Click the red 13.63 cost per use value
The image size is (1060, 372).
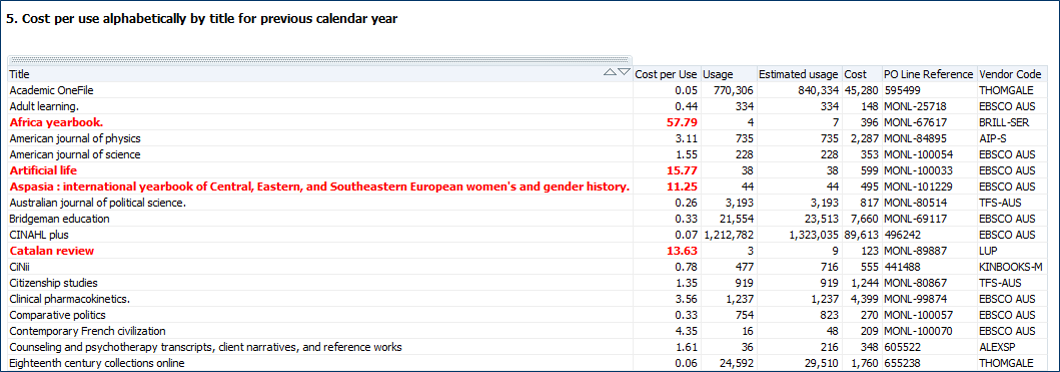pos(681,251)
